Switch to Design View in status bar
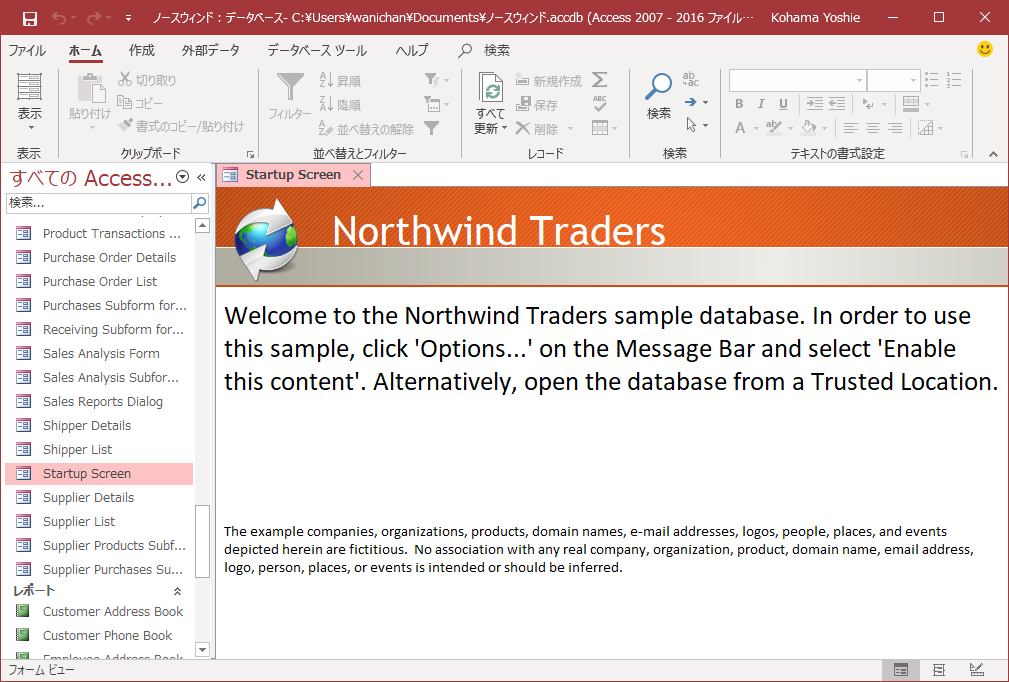Viewport: 1009px width, 682px height. 976,670
